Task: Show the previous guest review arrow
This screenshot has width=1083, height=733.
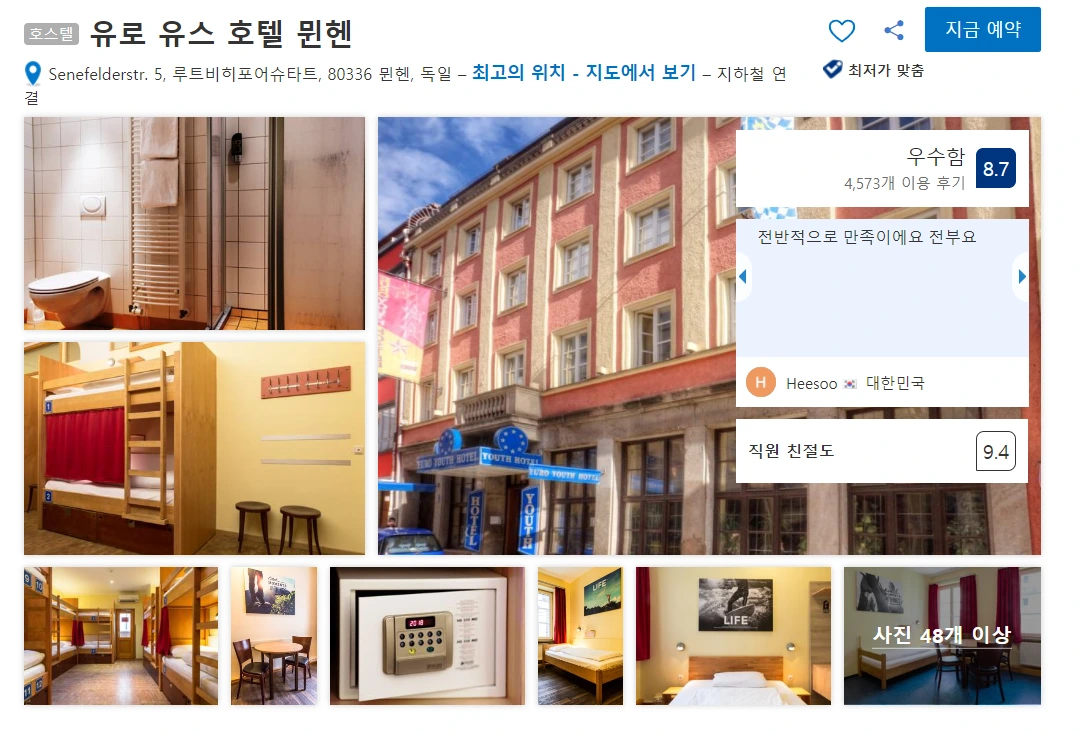Action: [x=743, y=276]
